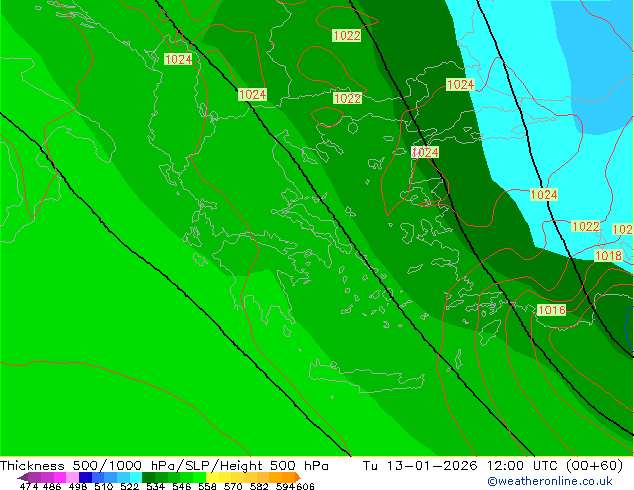Select the 1018 isobar label

[x=608, y=256]
